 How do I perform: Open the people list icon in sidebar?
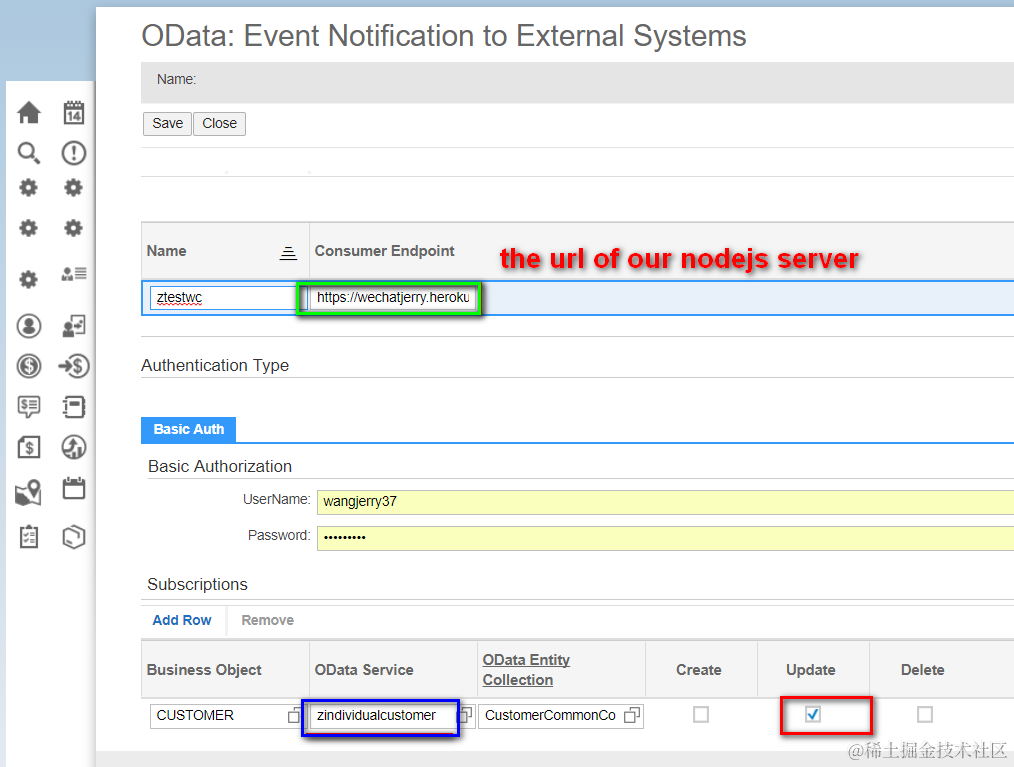74,274
